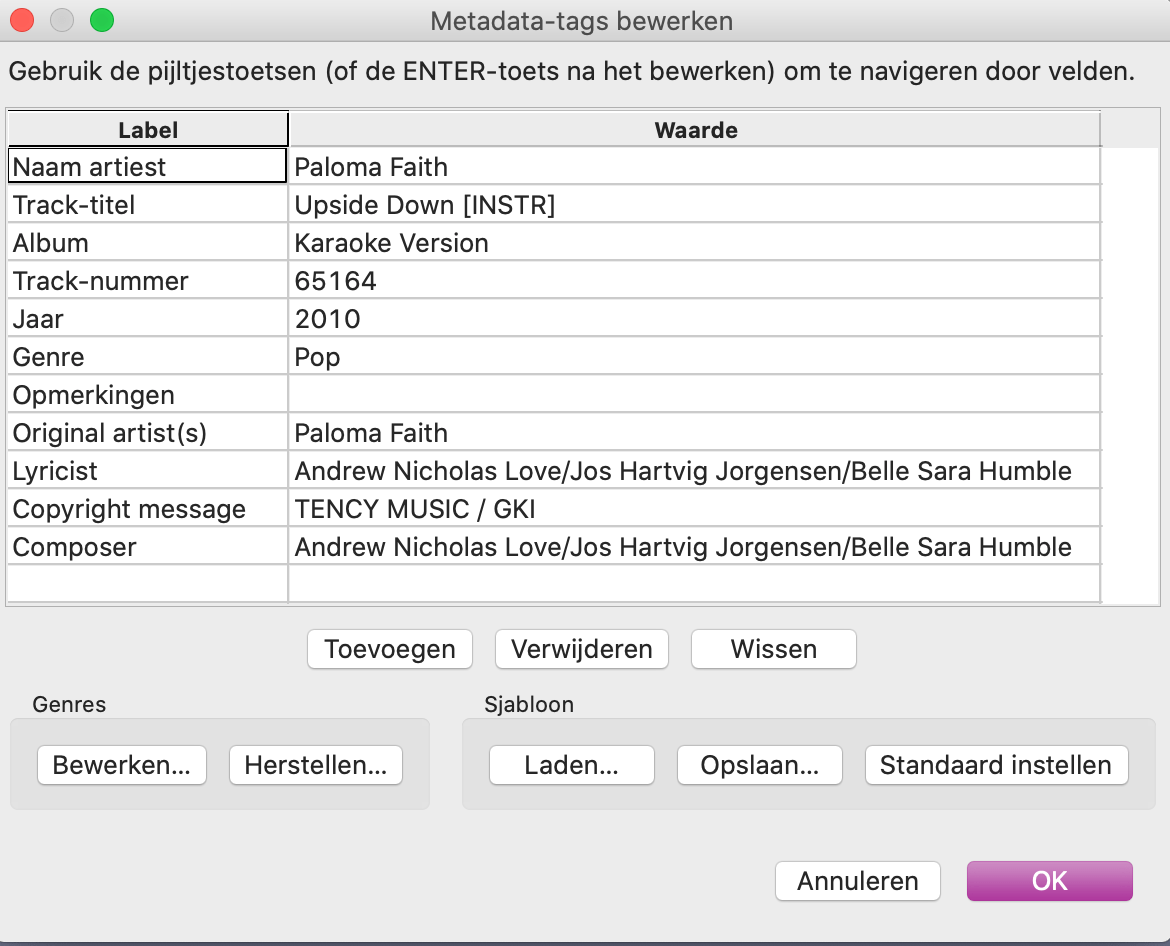Reset genres with Herstellen... button

click(x=316, y=765)
